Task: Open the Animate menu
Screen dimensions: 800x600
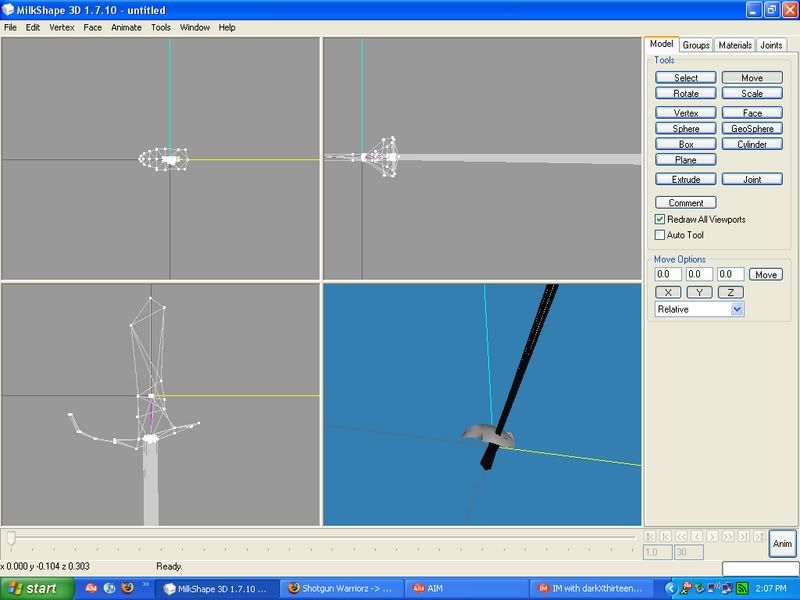Action: [x=126, y=28]
